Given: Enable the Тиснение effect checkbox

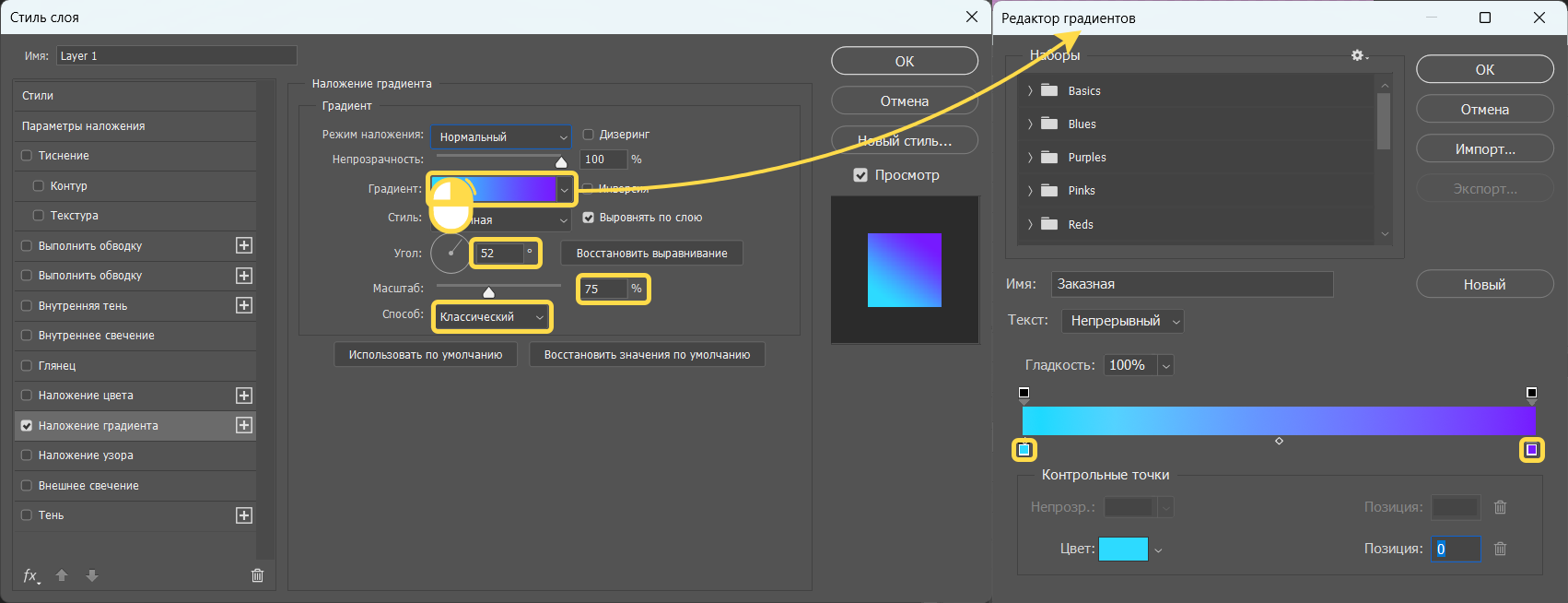Looking at the screenshot, I should (x=27, y=156).
